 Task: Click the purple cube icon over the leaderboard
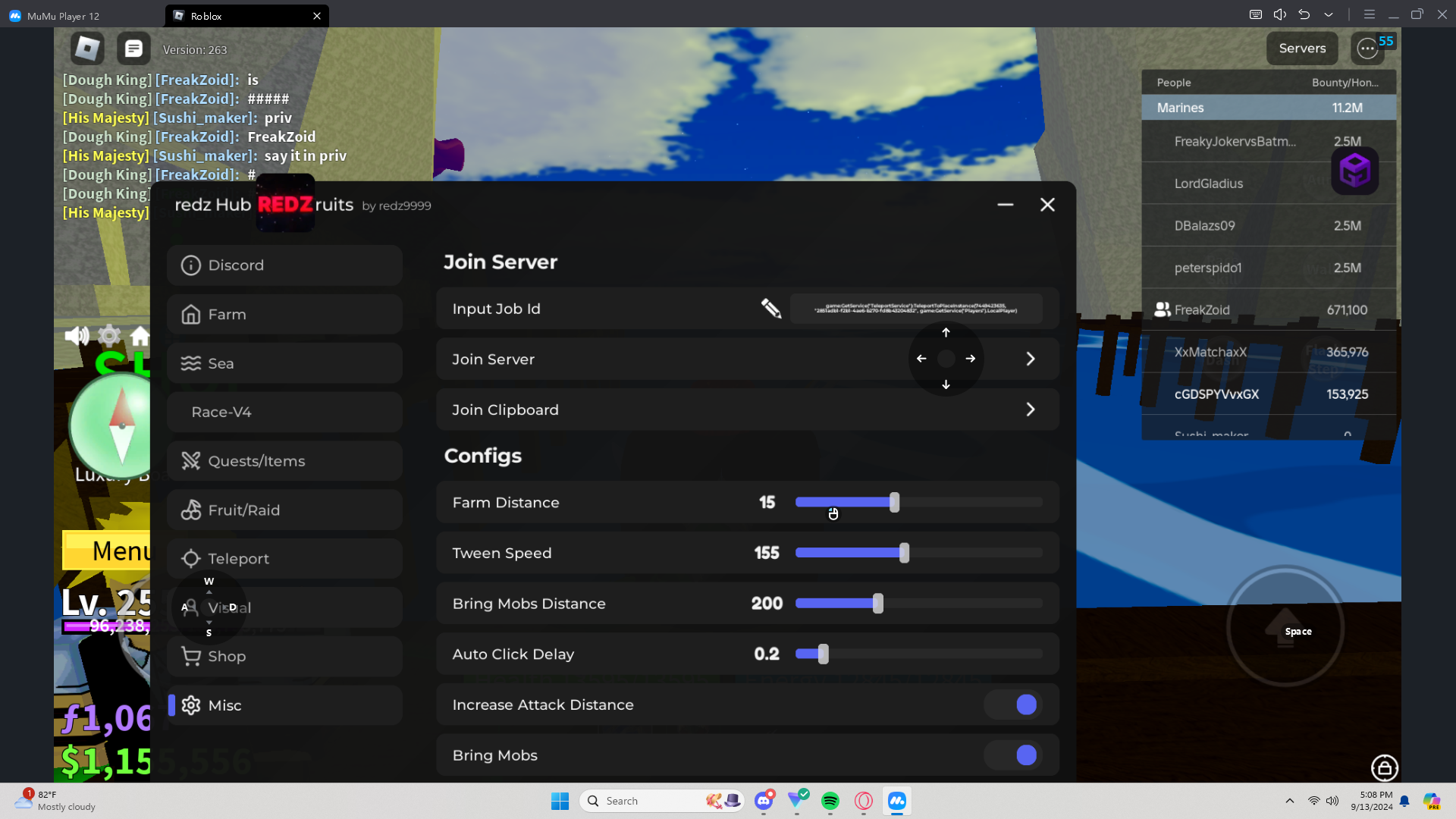(1355, 170)
